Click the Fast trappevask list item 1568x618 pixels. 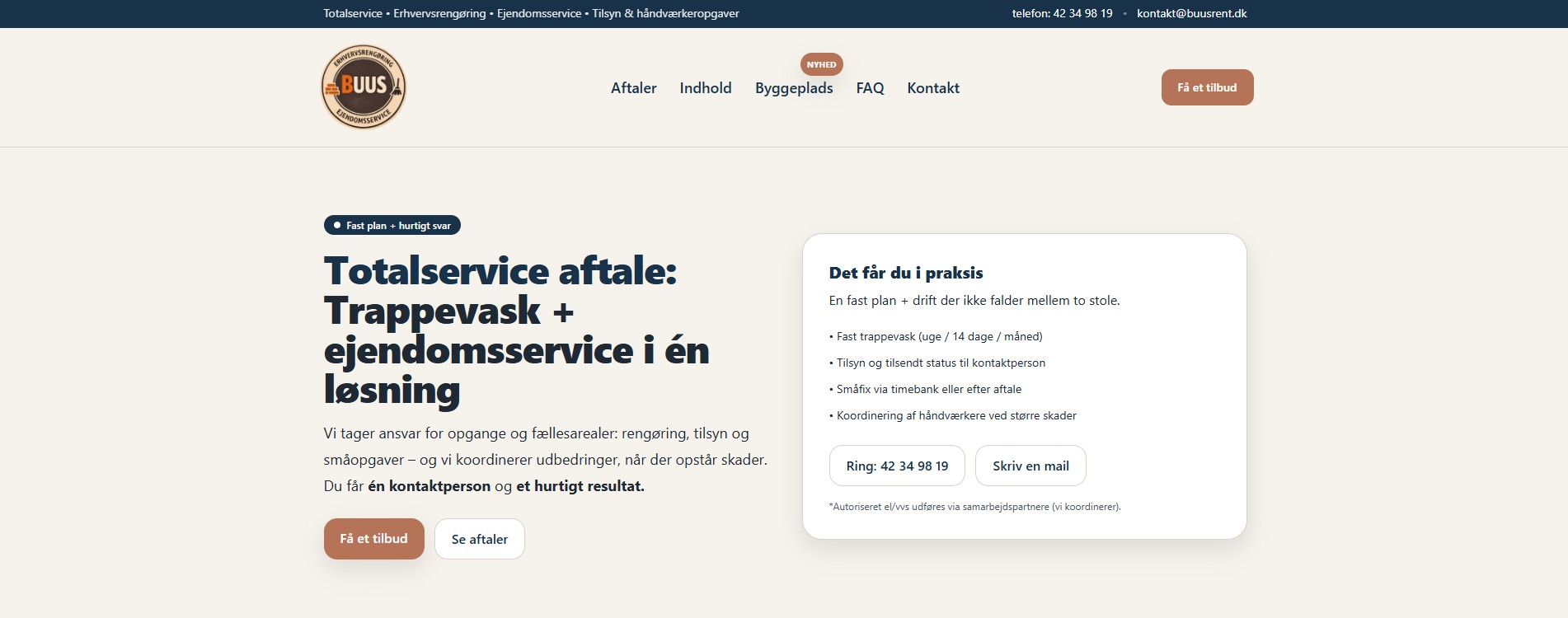[x=936, y=336]
